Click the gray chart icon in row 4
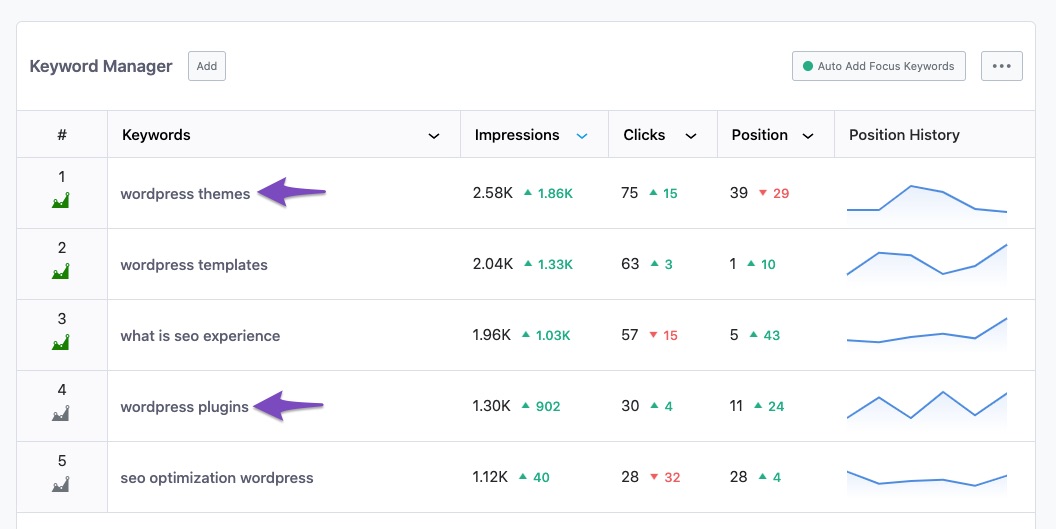The height and width of the screenshot is (529, 1056). 62,414
